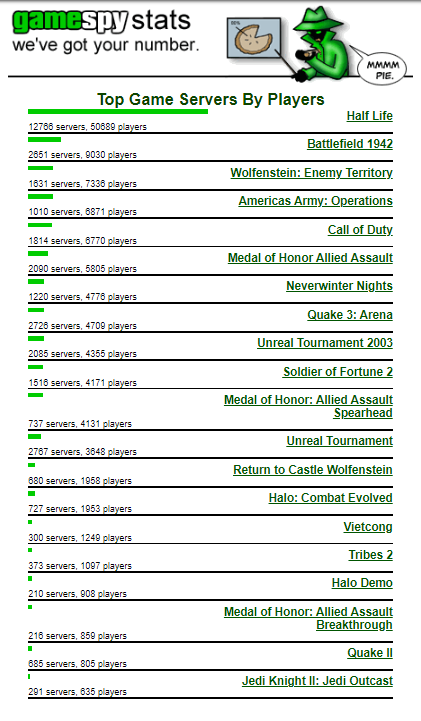Open Jedi Knight II: Jedi Outcast link

click(x=317, y=681)
